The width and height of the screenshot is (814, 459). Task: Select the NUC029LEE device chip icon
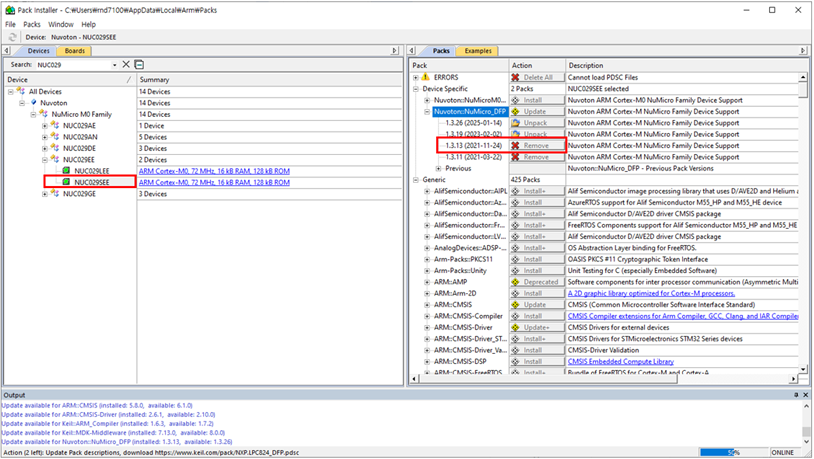point(66,171)
